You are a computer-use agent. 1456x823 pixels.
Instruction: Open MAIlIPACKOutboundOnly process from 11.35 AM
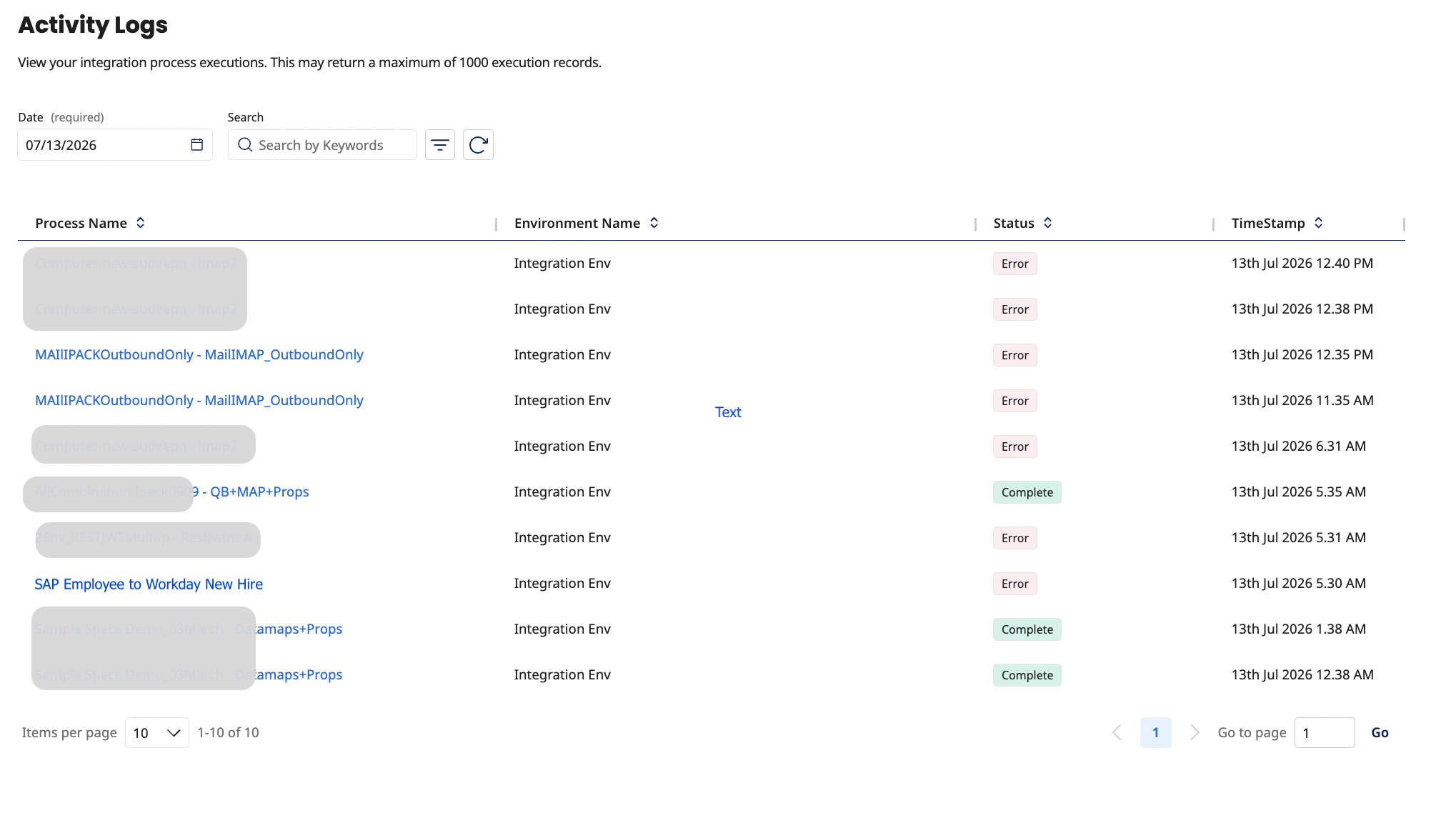[199, 401]
